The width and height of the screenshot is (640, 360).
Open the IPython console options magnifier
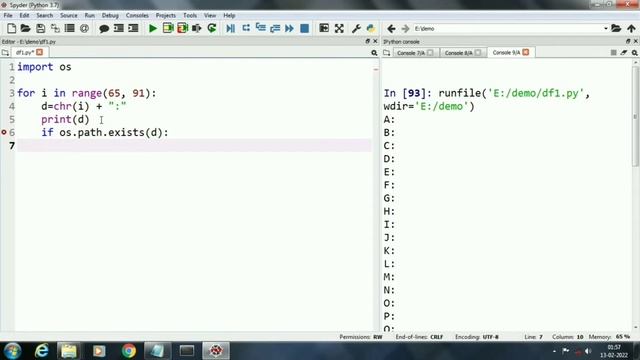[x=635, y=53]
